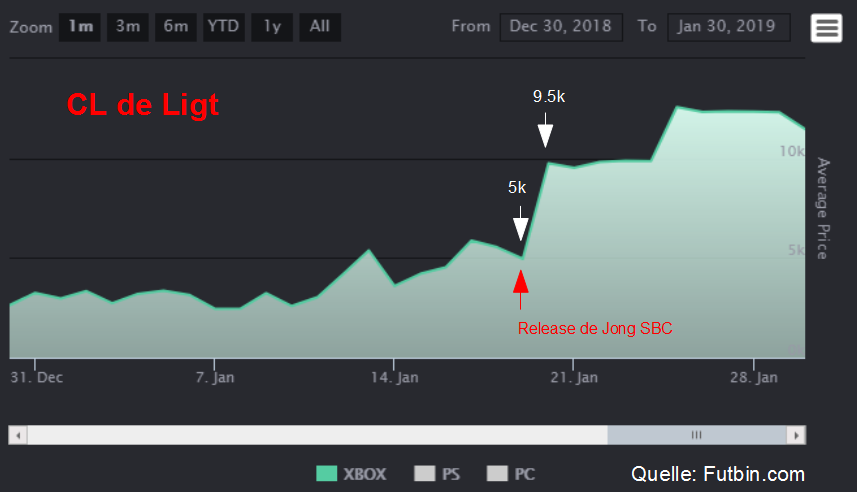
Task: Edit the From date Dec 30, 2018
Action: [x=561, y=27]
